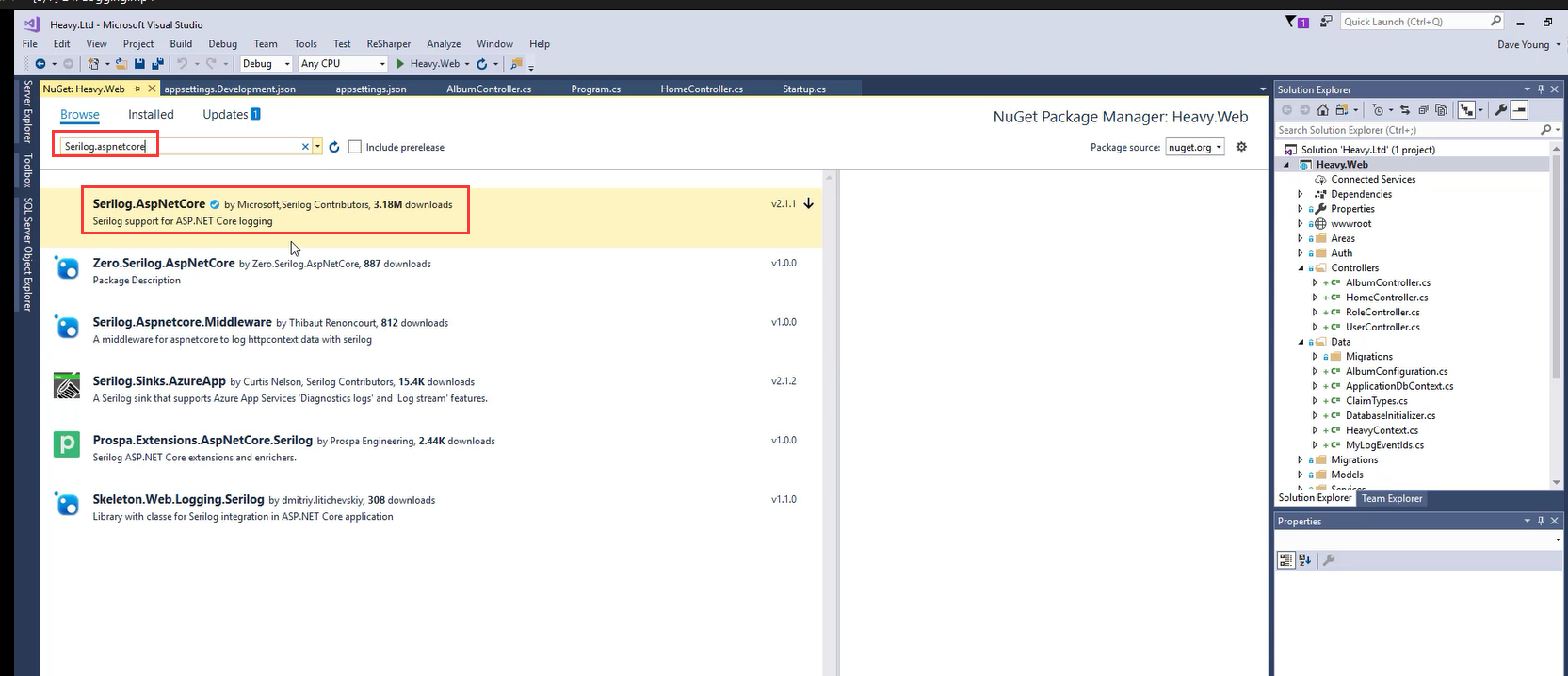Collapse the Data folder

(x=1301, y=342)
